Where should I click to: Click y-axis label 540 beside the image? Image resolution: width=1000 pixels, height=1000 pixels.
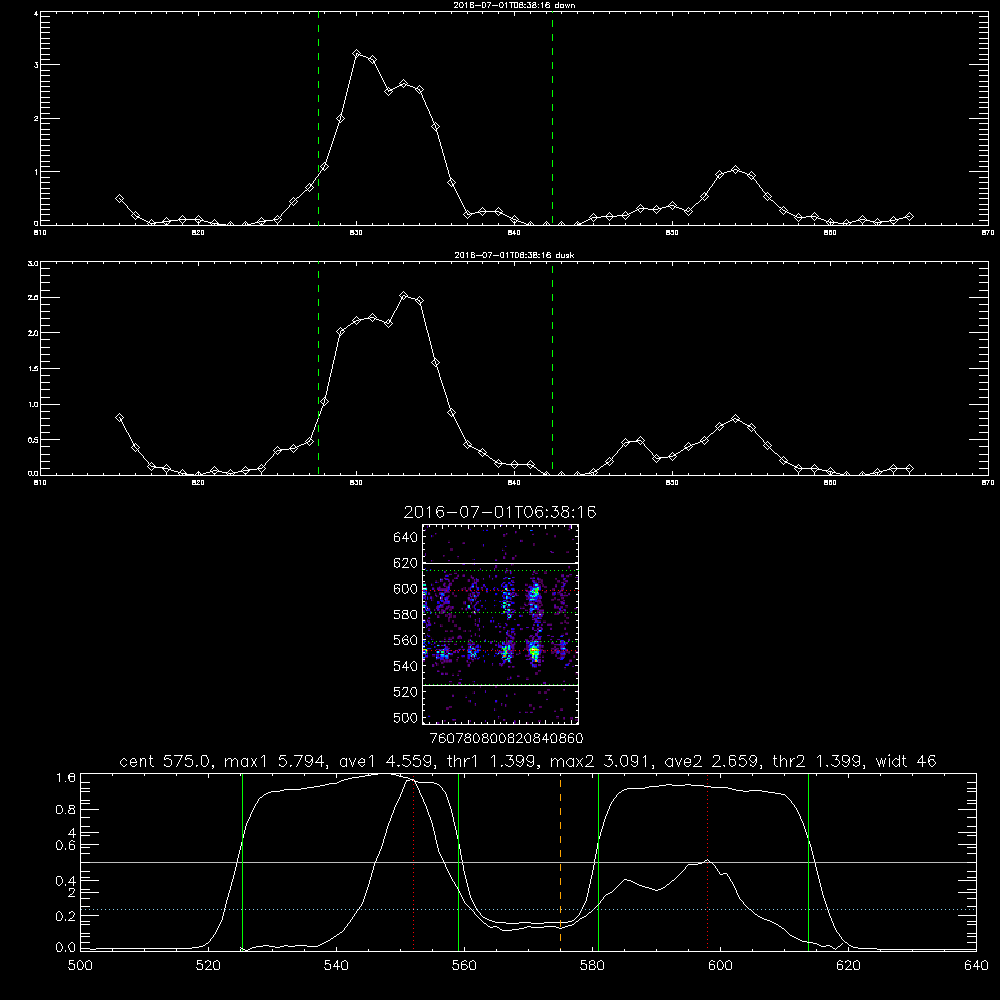[x=406, y=666]
